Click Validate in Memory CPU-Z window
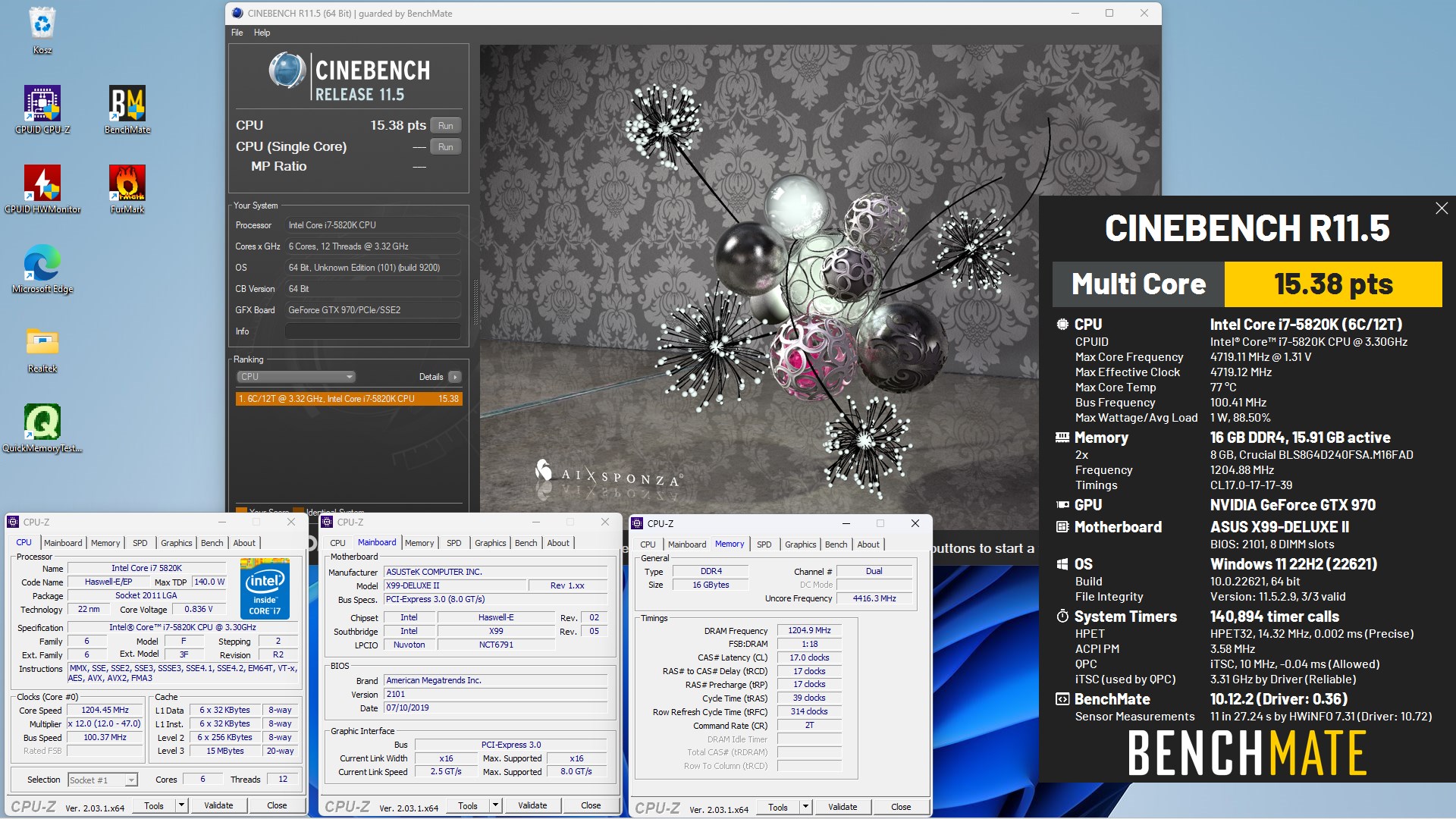This screenshot has width=1456, height=819. tap(843, 807)
